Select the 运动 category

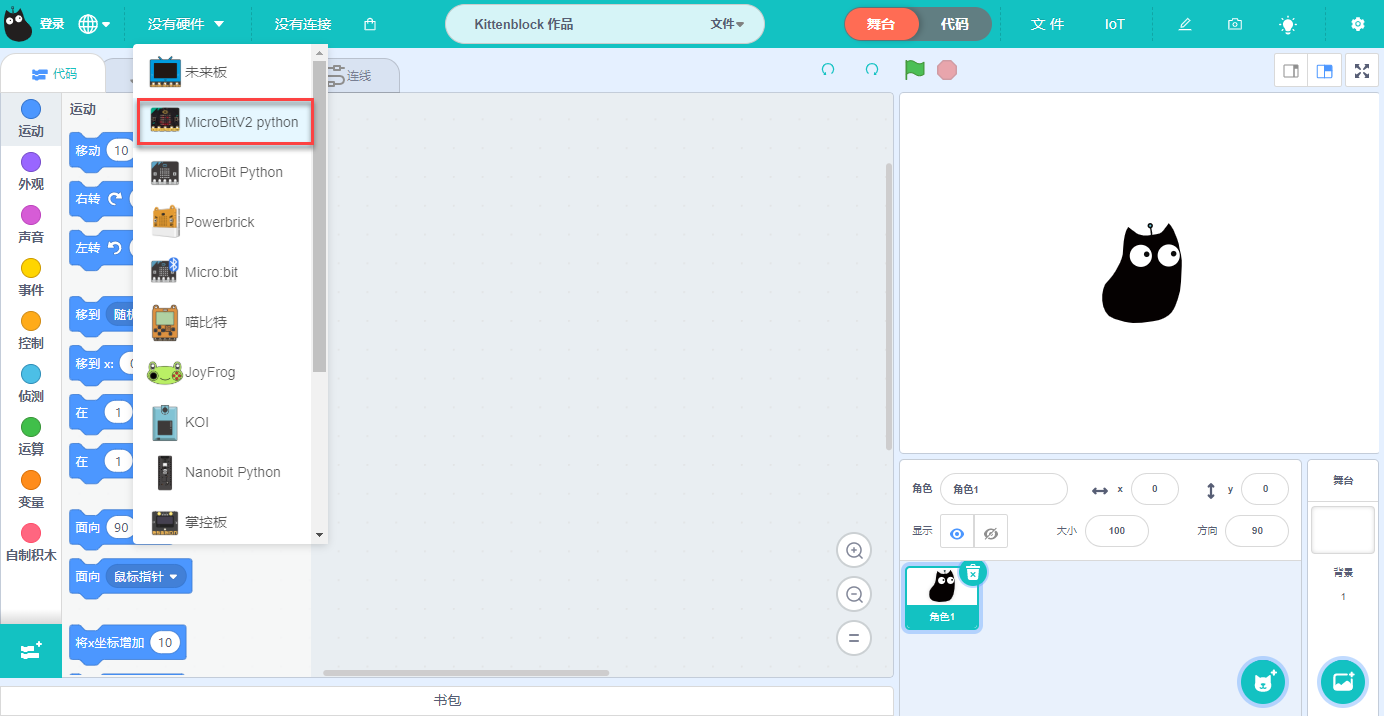(x=31, y=119)
